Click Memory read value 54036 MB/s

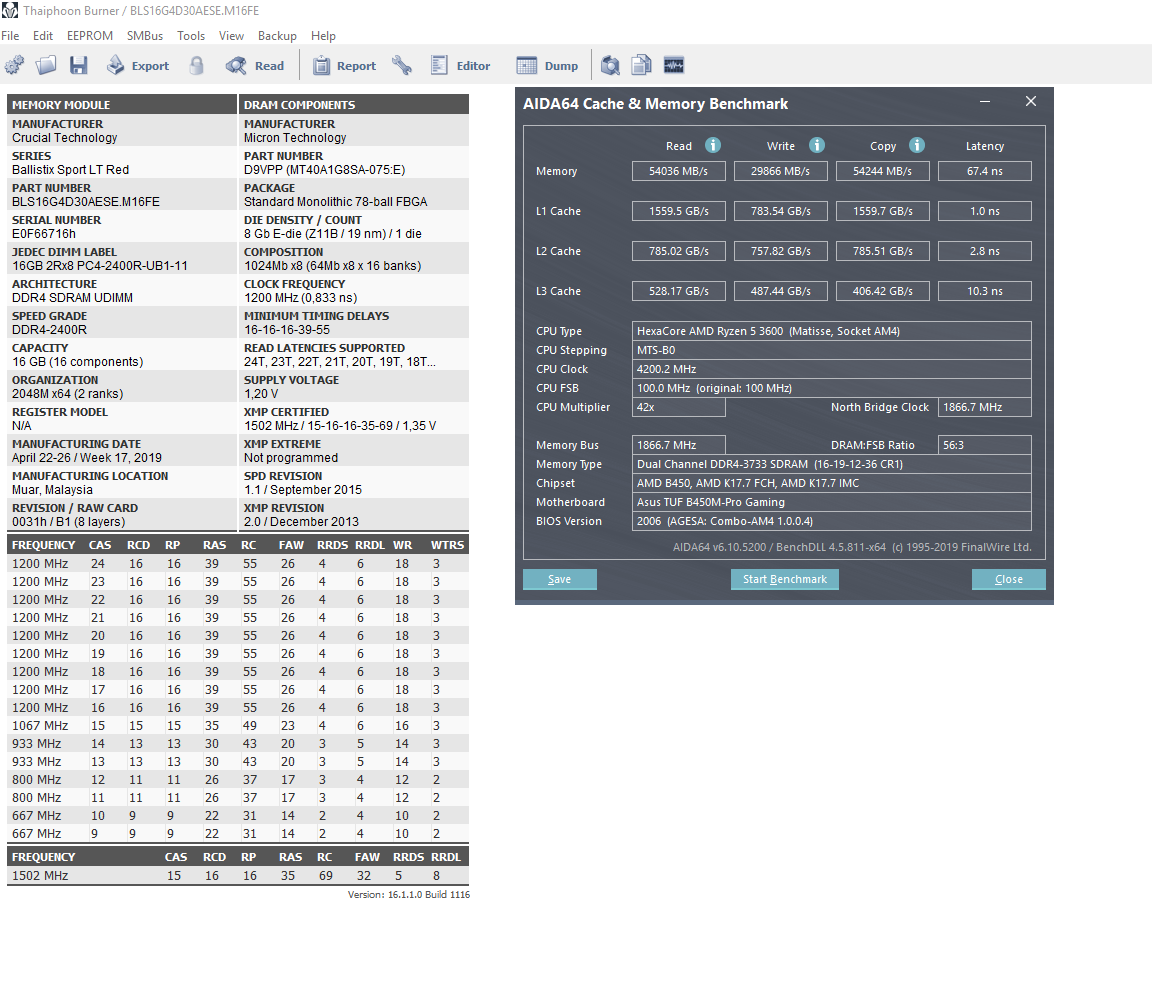(678, 170)
